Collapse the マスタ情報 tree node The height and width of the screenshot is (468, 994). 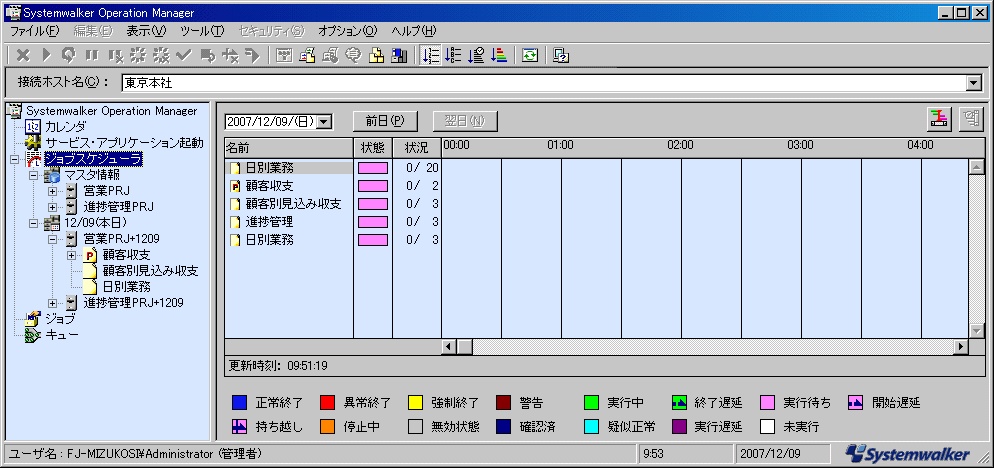pyautogui.click(x=33, y=175)
